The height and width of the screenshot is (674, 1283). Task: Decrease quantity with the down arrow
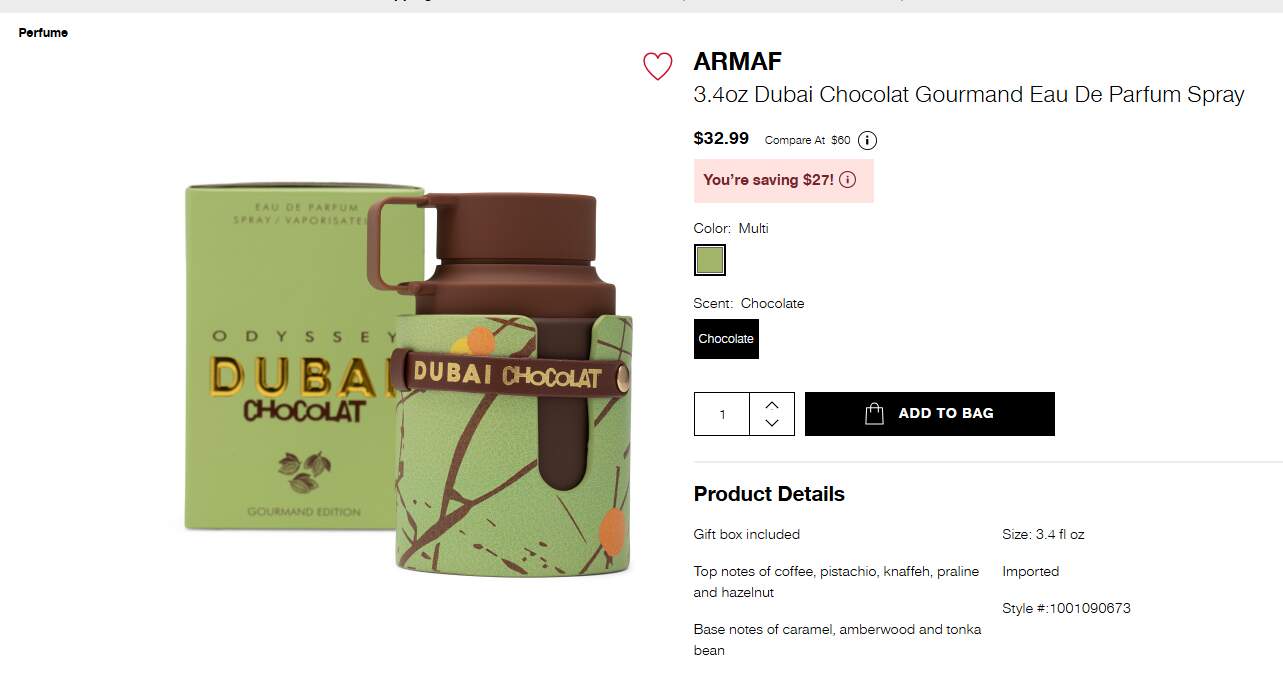tap(771, 424)
